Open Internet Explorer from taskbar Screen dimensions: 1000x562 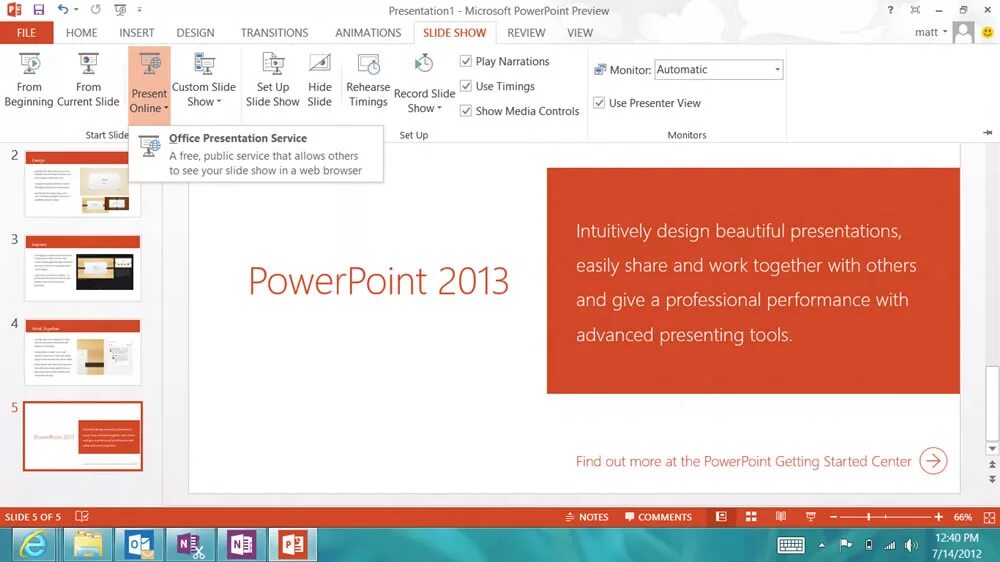[33, 545]
